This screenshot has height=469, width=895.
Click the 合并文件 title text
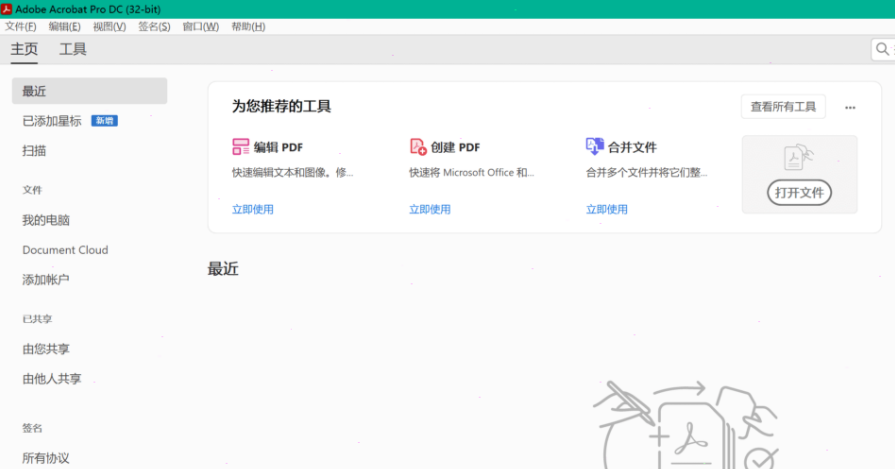tap(632, 147)
